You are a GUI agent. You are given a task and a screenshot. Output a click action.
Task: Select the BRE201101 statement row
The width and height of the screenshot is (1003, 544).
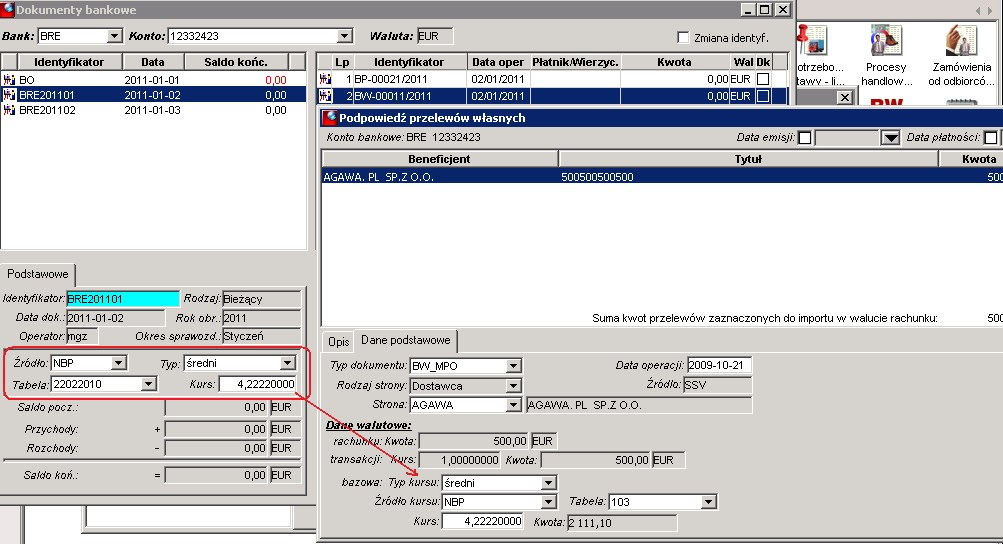(x=154, y=95)
